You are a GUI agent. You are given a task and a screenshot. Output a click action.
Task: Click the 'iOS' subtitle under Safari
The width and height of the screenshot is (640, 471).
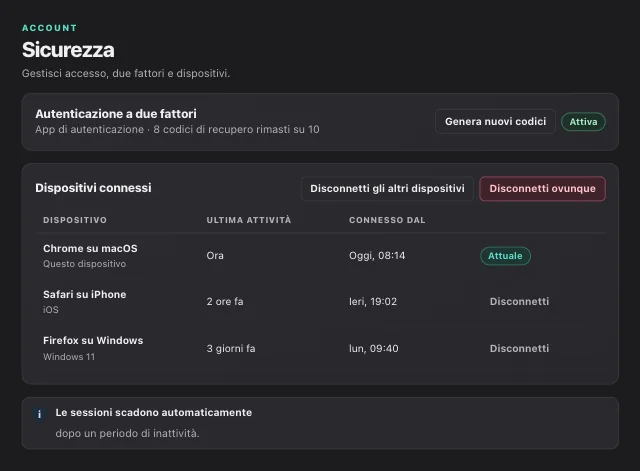(51, 310)
